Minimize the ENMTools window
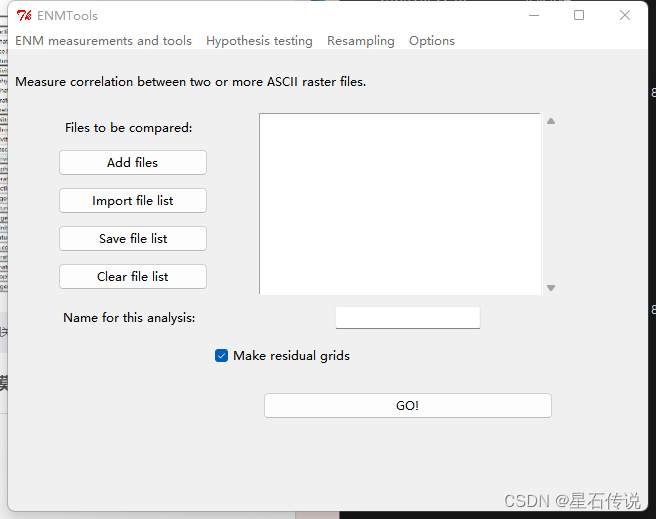 534,15
